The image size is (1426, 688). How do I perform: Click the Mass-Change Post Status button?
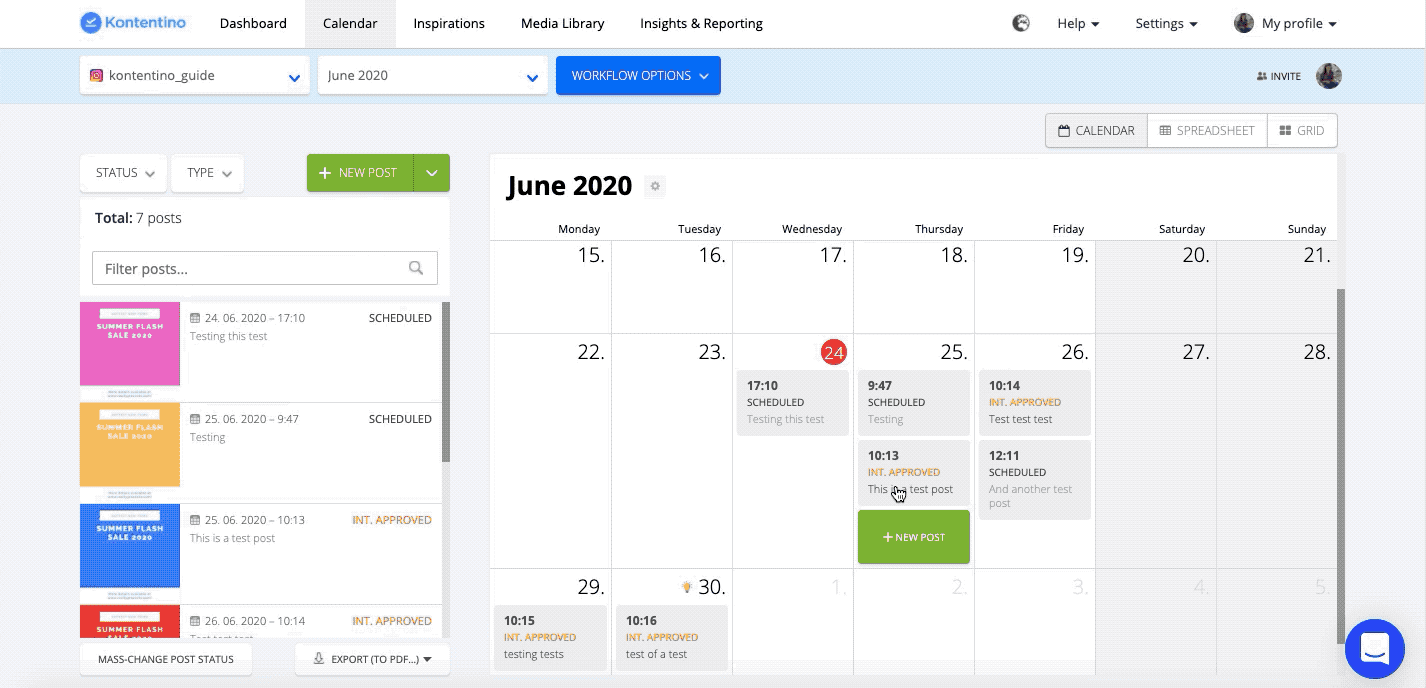pos(166,659)
